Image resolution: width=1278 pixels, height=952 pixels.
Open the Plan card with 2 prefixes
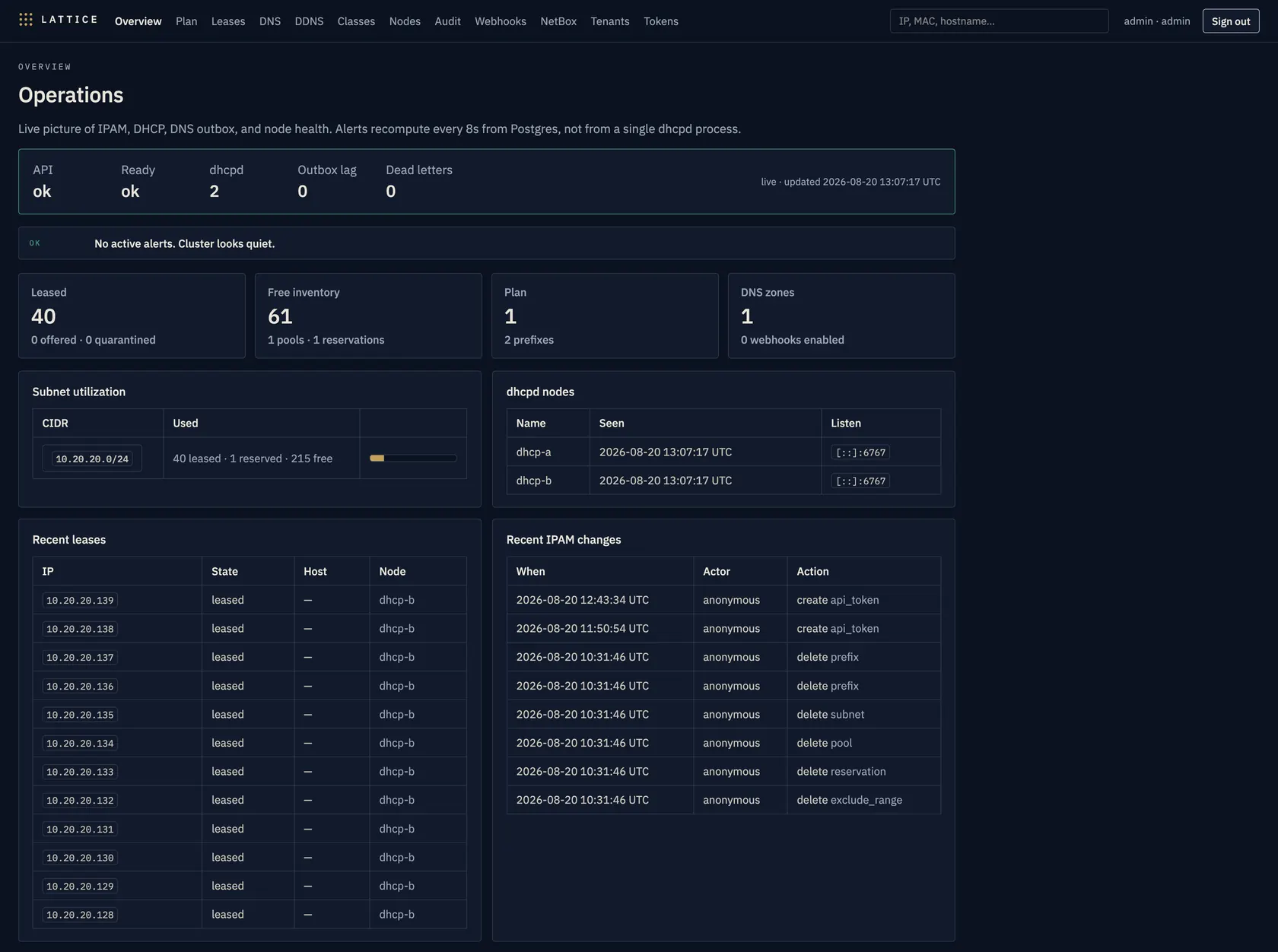pyautogui.click(x=605, y=316)
